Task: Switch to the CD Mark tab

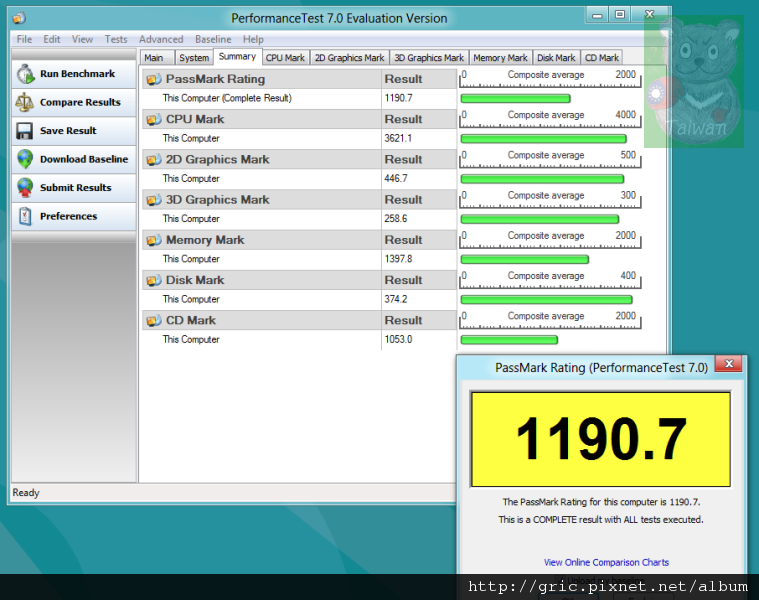Action: (x=602, y=58)
